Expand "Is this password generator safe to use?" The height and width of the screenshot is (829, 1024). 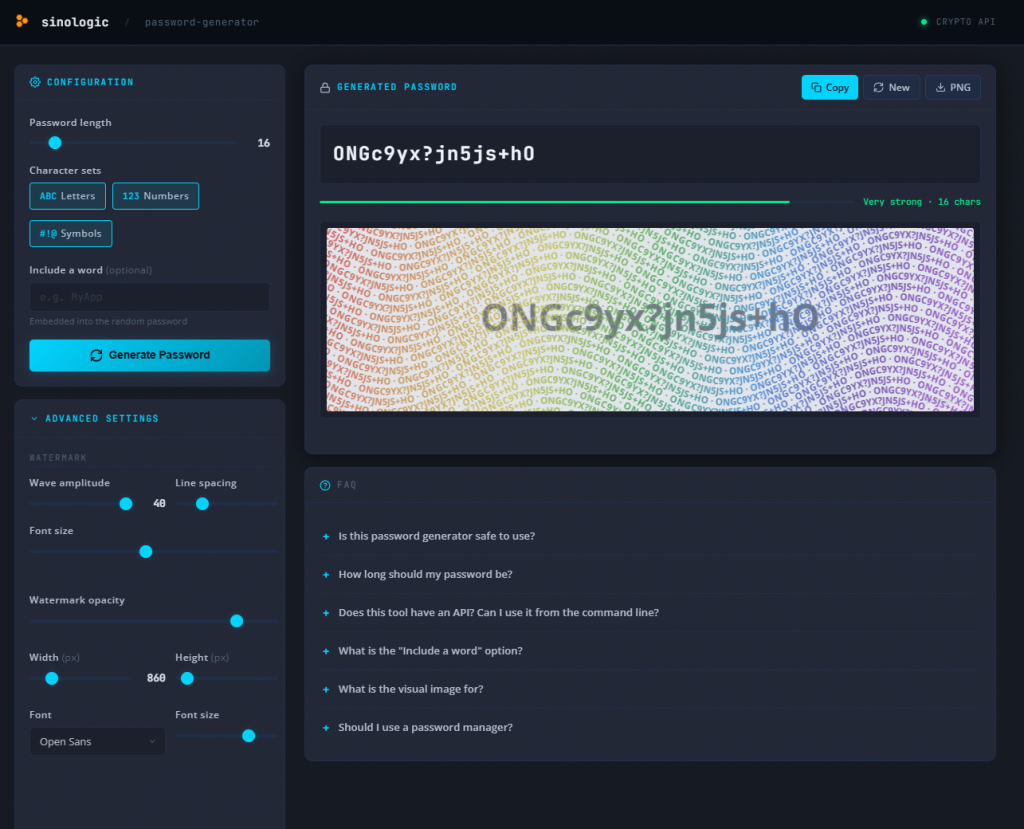[x=436, y=536]
